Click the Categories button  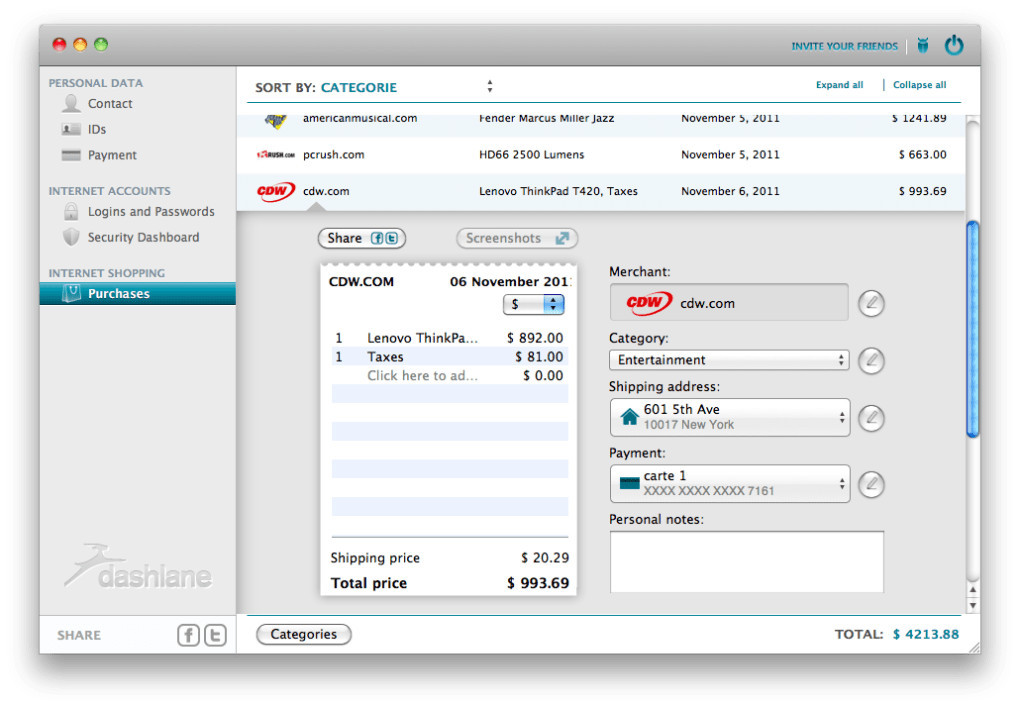tap(304, 634)
